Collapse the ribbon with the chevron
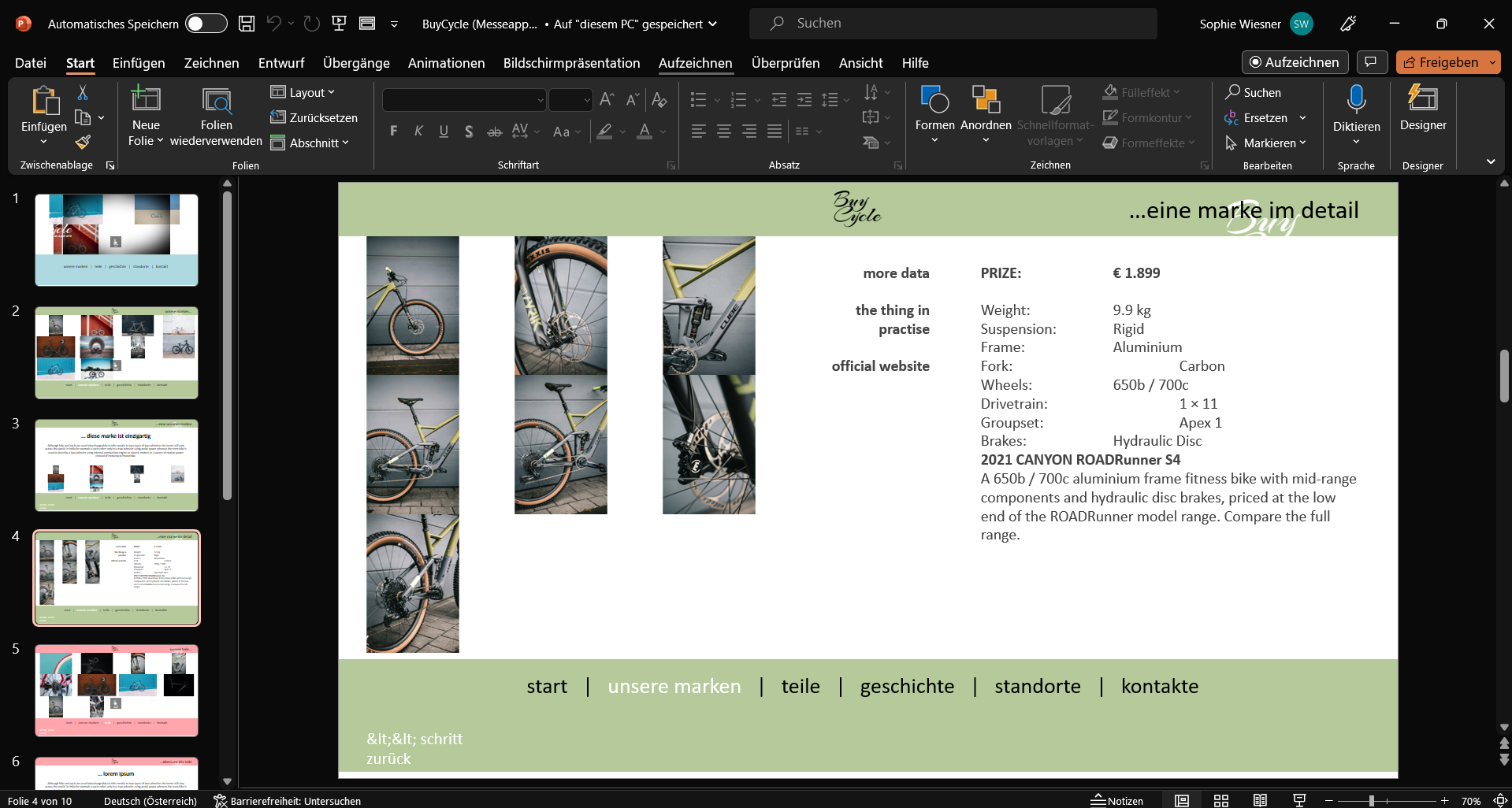The width and height of the screenshot is (1512, 808). [x=1491, y=161]
